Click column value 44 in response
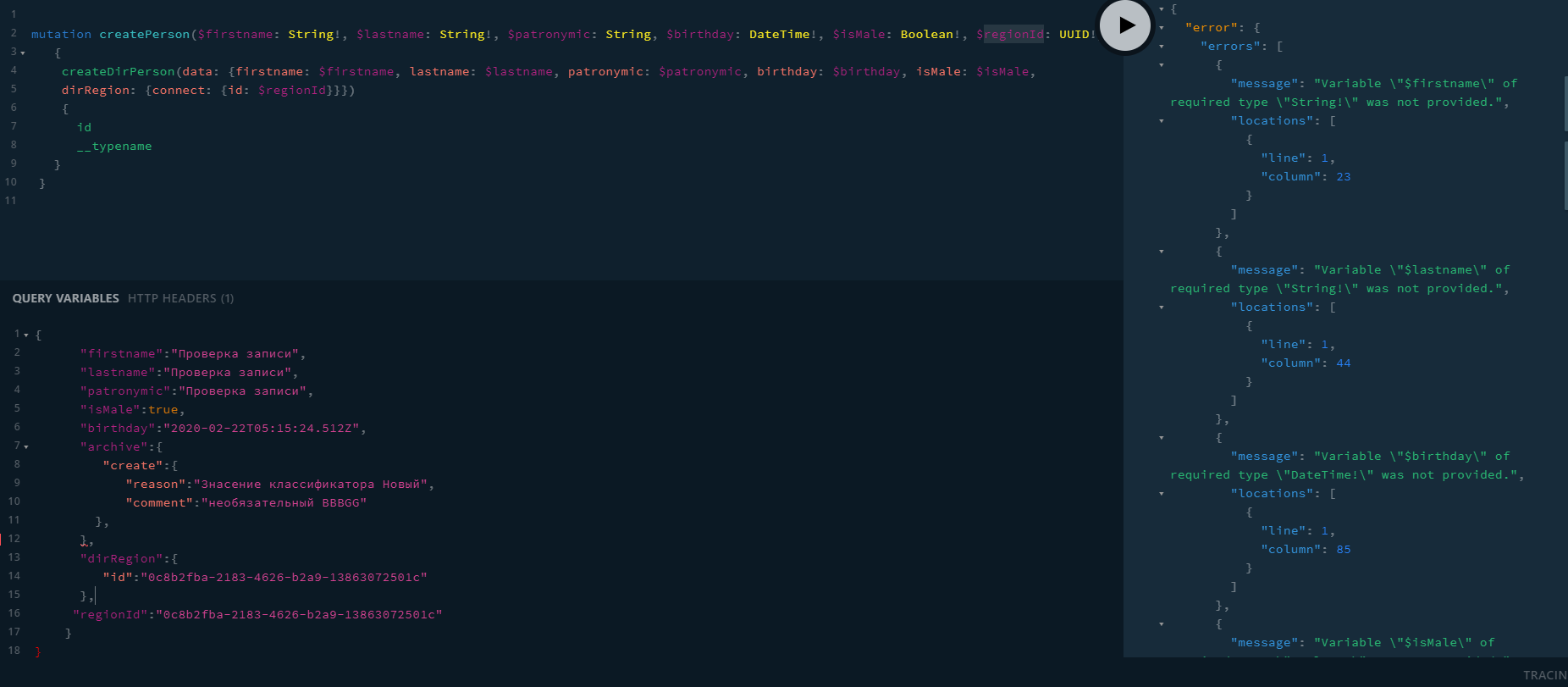1568x687 pixels. pyautogui.click(x=1344, y=363)
